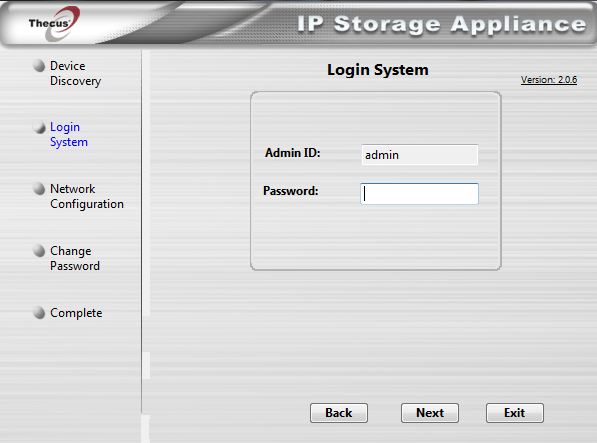597x443 pixels.
Task: Go Back to previous step
Action: (339, 413)
